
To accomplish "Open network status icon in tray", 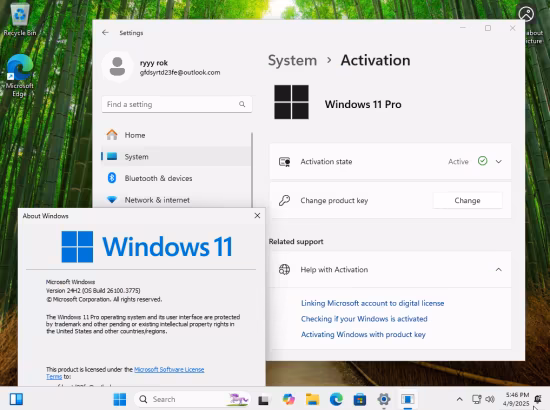I will pyautogui.click(x=476, y=399).
